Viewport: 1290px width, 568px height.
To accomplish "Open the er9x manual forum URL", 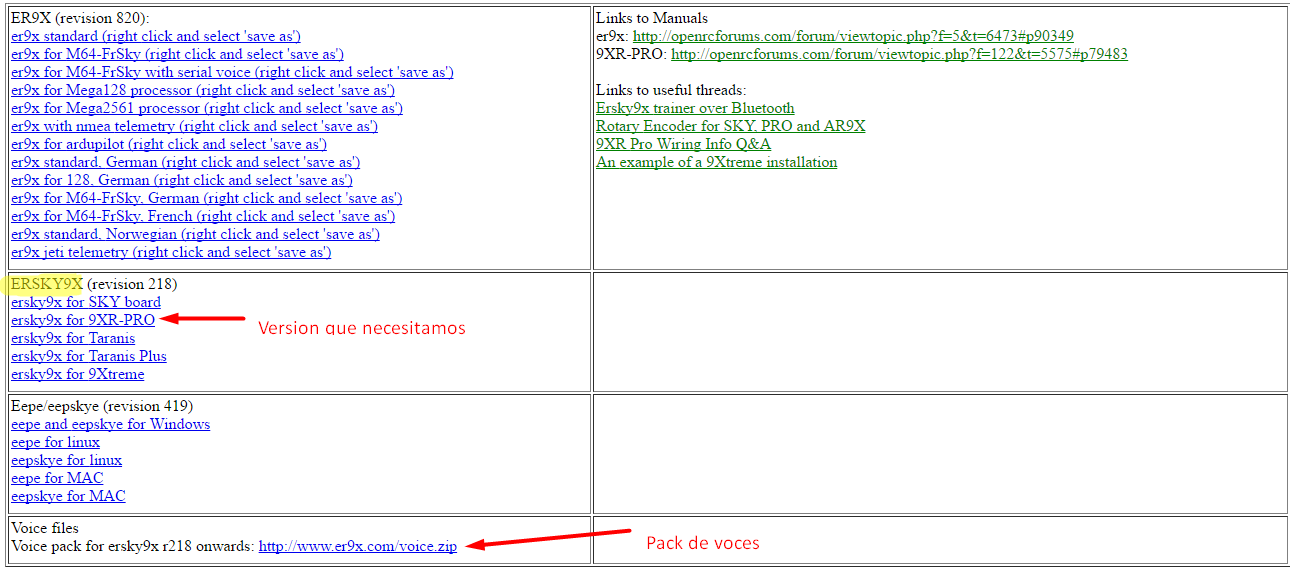I will tap(853, 36).
